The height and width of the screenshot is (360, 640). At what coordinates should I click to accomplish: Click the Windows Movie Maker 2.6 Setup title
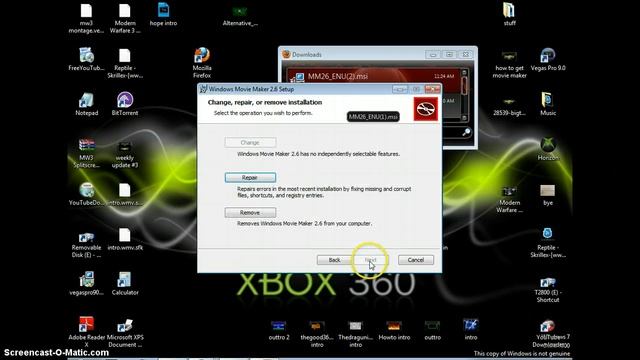click(x=251, y=89)
